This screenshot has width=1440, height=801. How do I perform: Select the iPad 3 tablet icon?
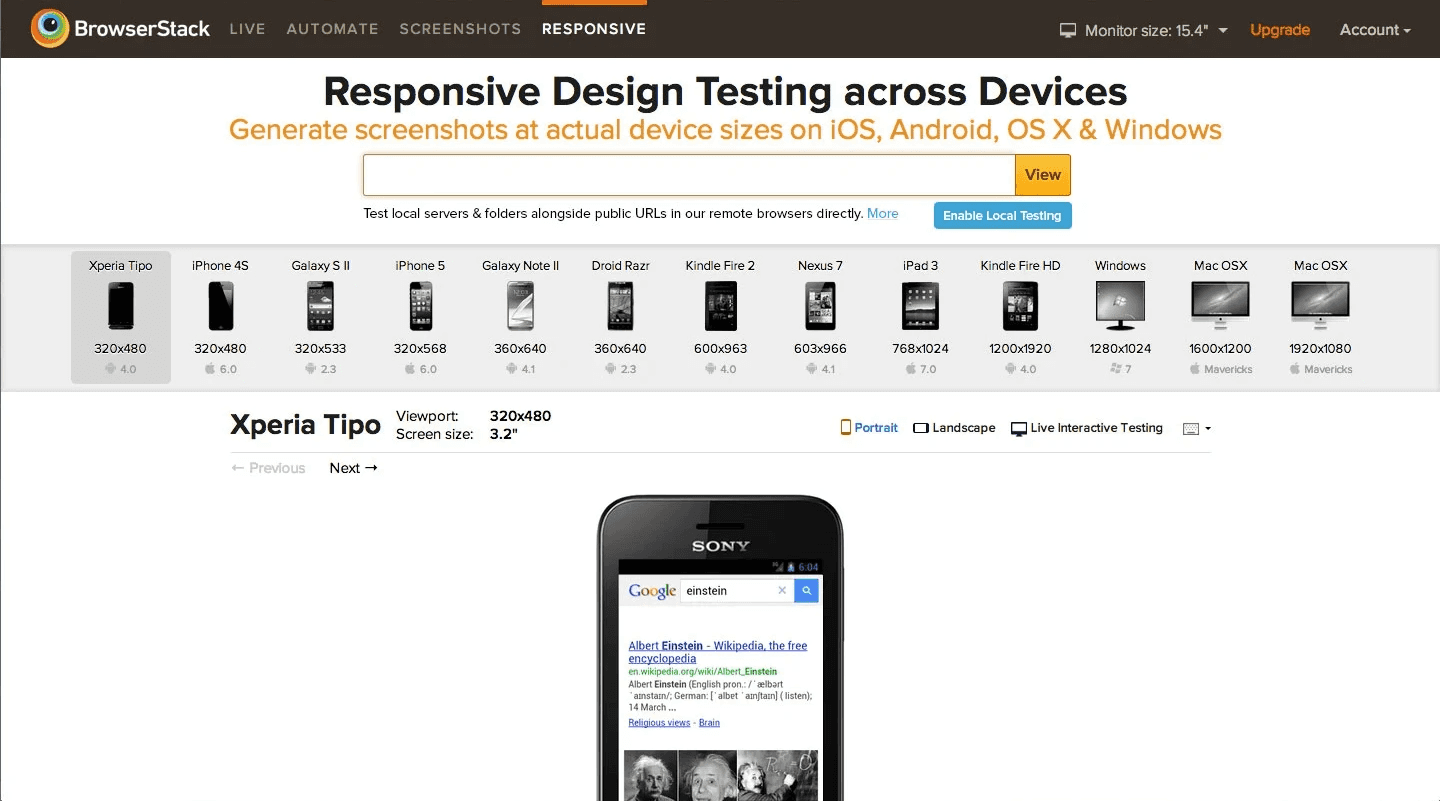921,306
